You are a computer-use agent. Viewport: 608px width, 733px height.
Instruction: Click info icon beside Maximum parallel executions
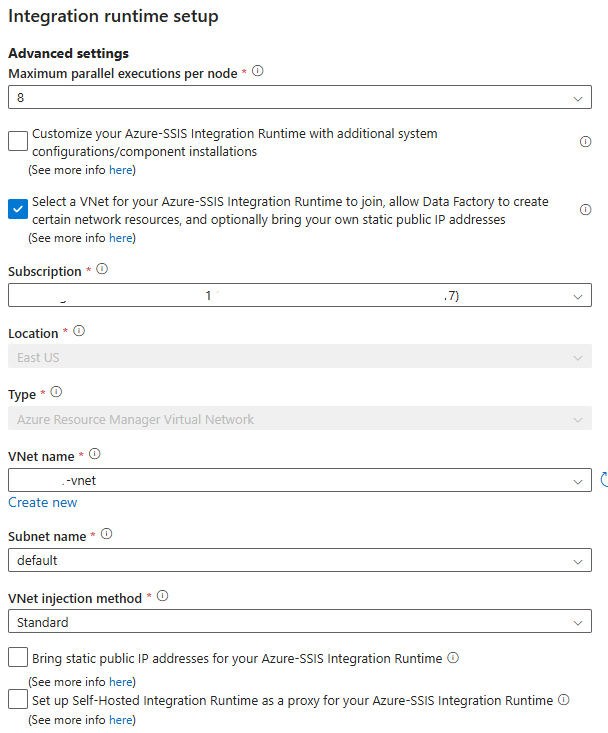pyautogui.click(x=258, y=71)
